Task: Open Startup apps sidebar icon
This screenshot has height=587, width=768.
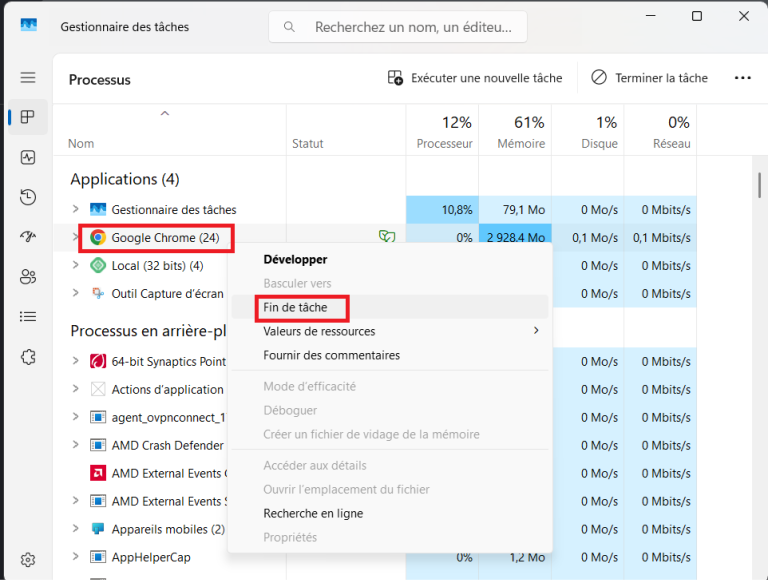Action: pos(28,237)
